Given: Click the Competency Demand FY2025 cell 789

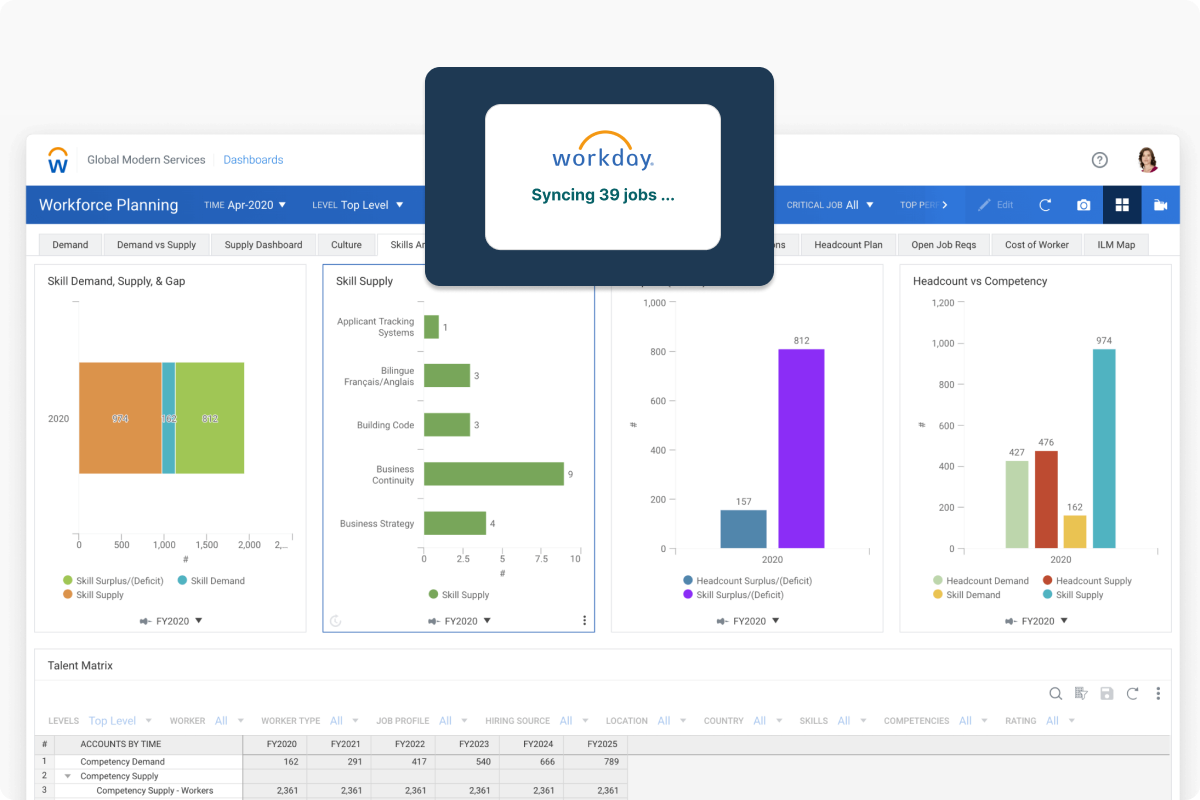Looking at the screenshot, I should (x=595, y=762).
